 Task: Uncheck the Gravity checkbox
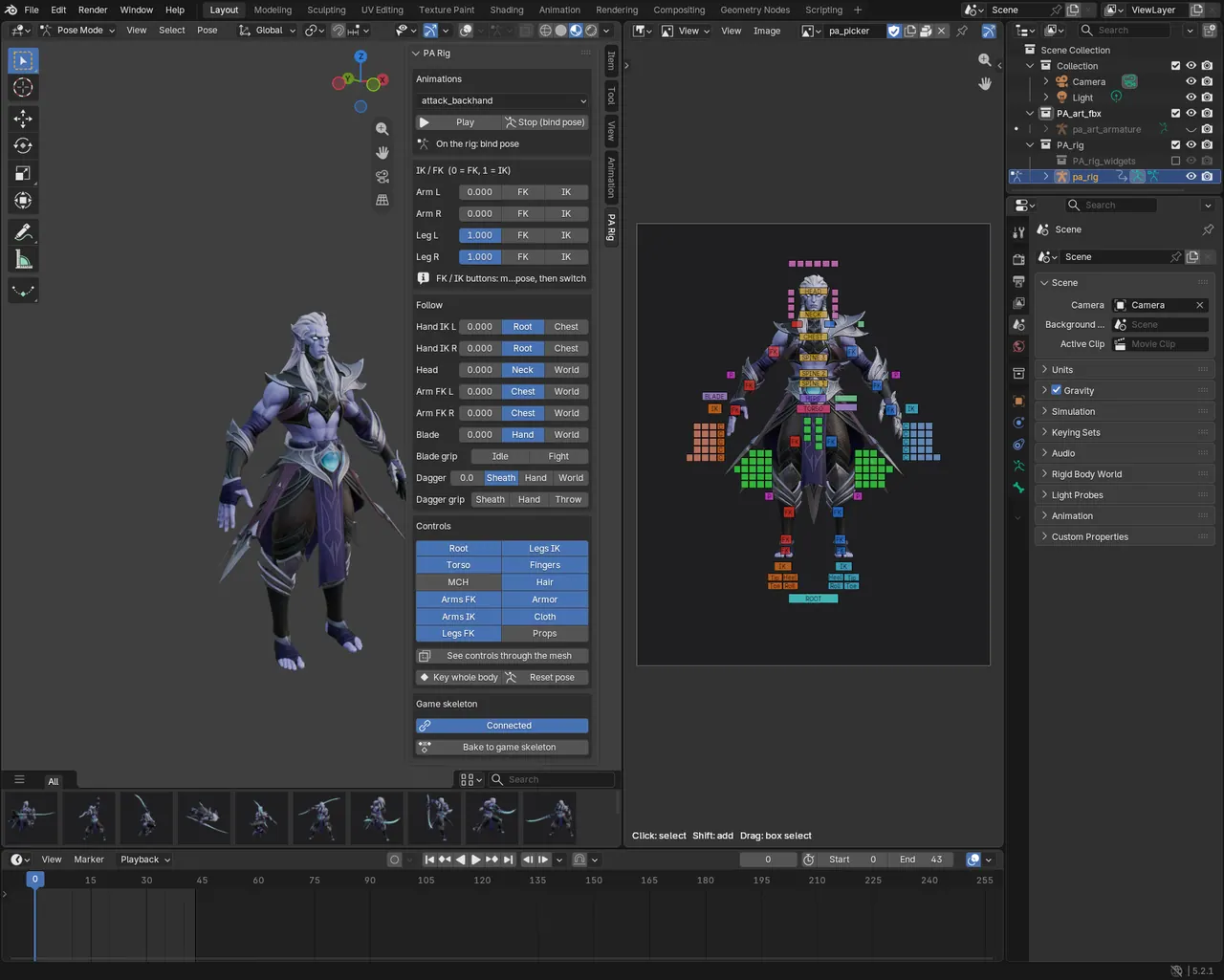pos(1057,390)
